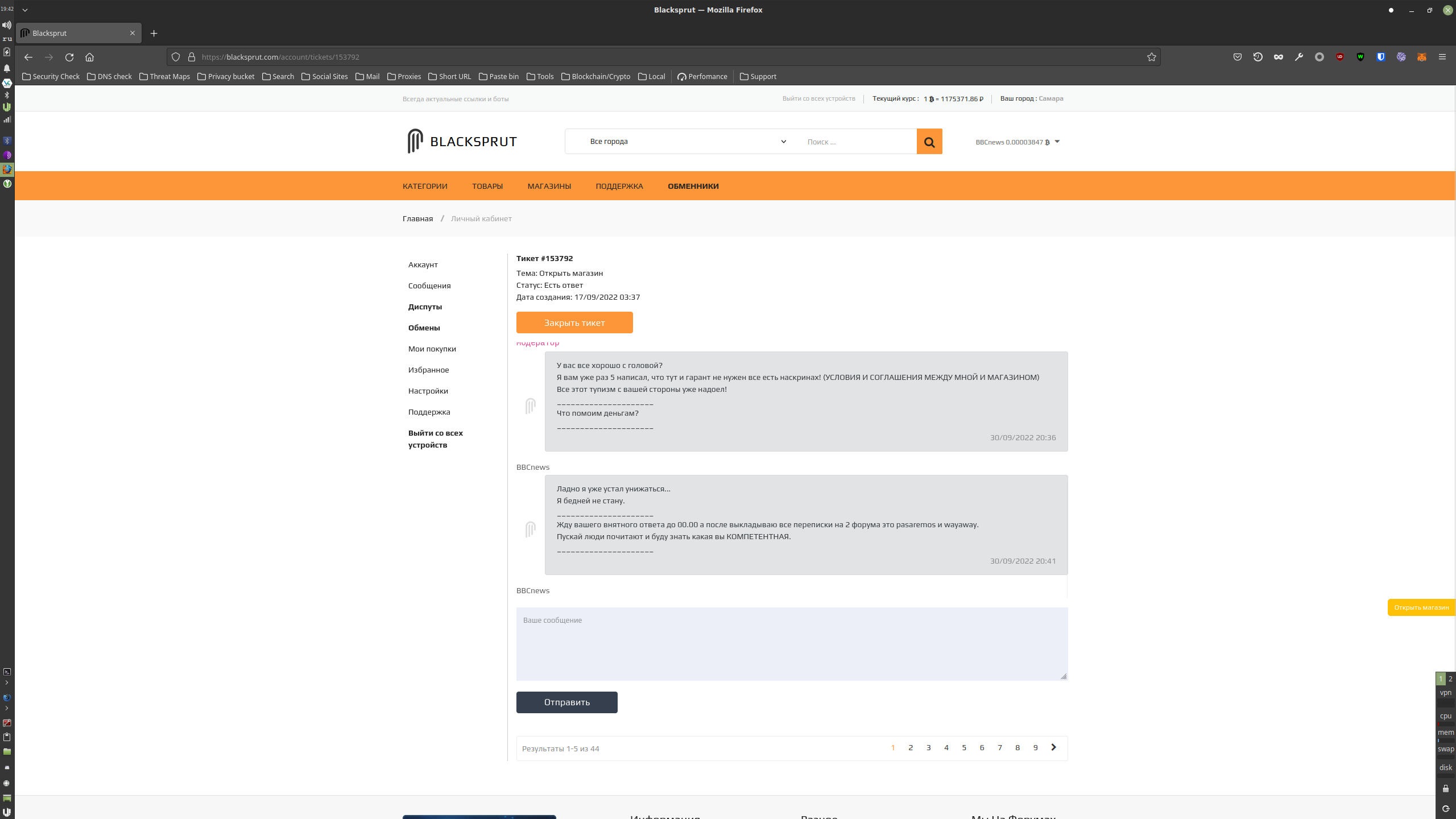Click the yellow Открыть магазин side button

1421,607
